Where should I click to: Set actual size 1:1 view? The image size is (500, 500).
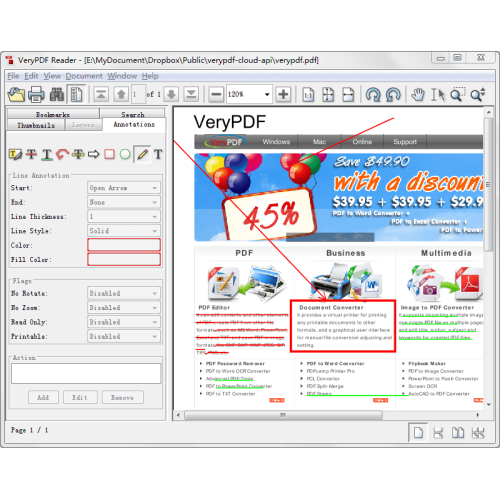pyautogui.click(x=308, y=95)
